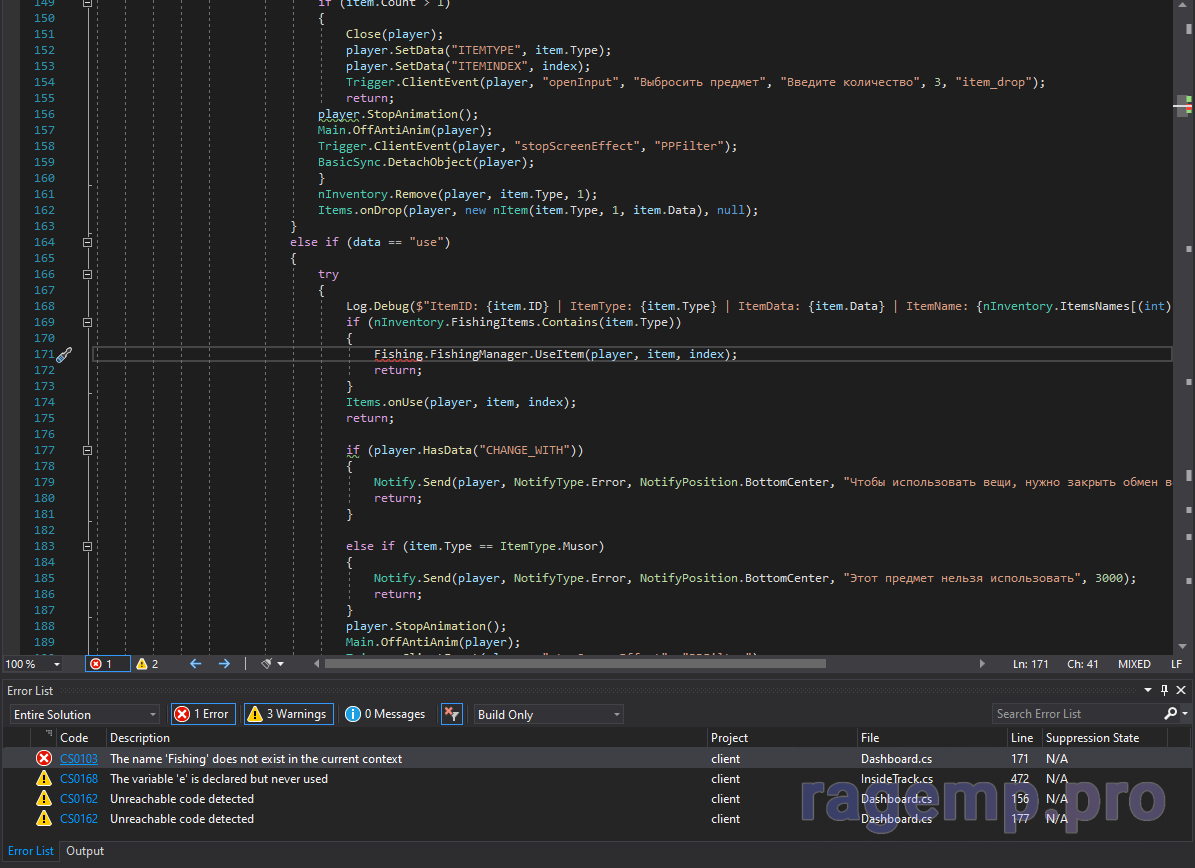Image resolution: width=1195 pixels, height=868 pixels.
Task: Click in the Search Error List field
Action: click(1075, 714)
